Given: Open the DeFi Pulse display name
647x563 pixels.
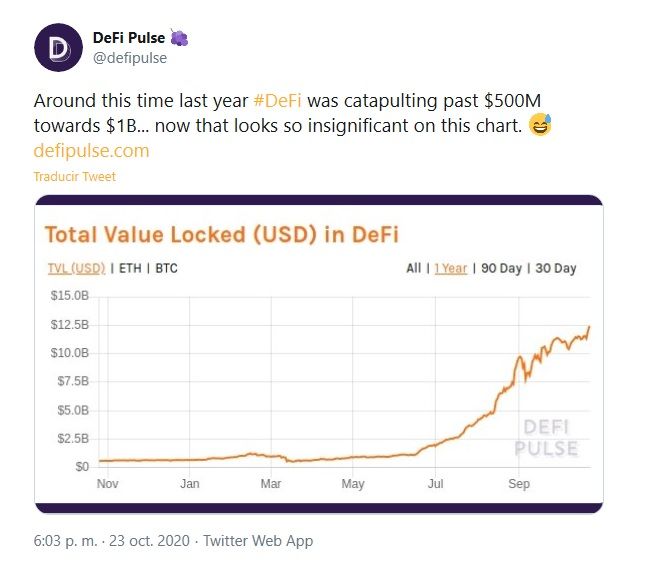Looking at the screenshot, I should 129,38.
